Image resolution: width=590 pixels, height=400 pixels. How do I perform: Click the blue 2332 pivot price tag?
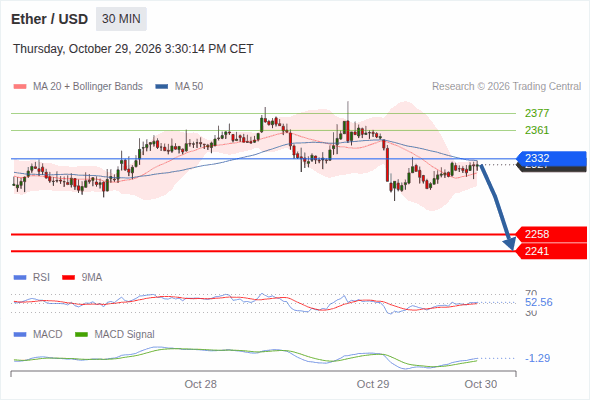551,158
